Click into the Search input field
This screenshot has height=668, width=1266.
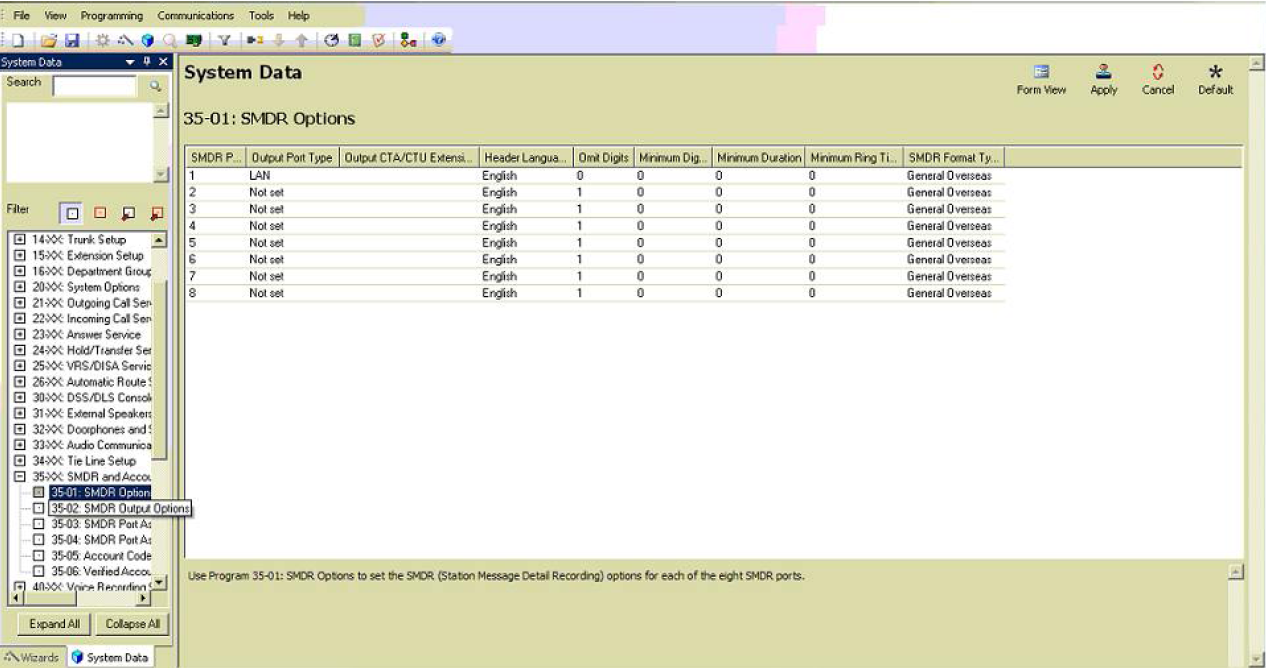click(94, 87)
